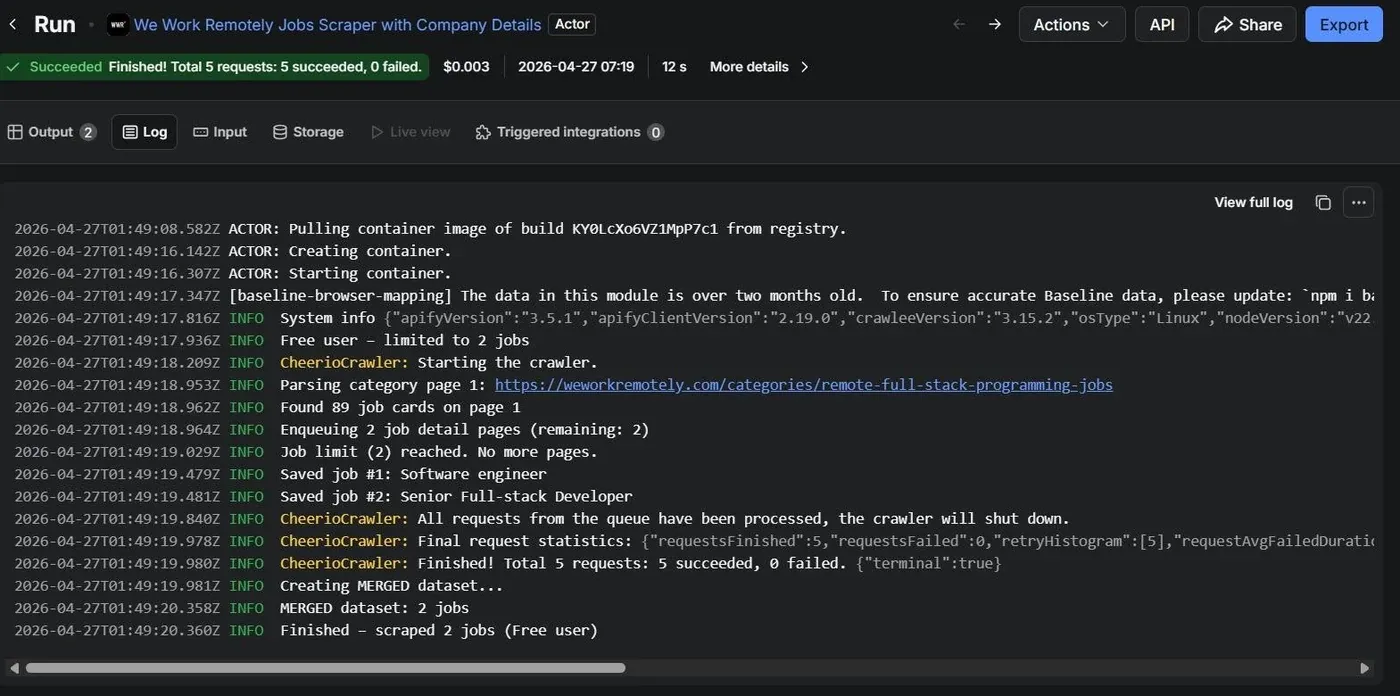Click log line 'Creating MERGED dataset...'
This screenshot has width=1400, height=696.
(259, 586)
